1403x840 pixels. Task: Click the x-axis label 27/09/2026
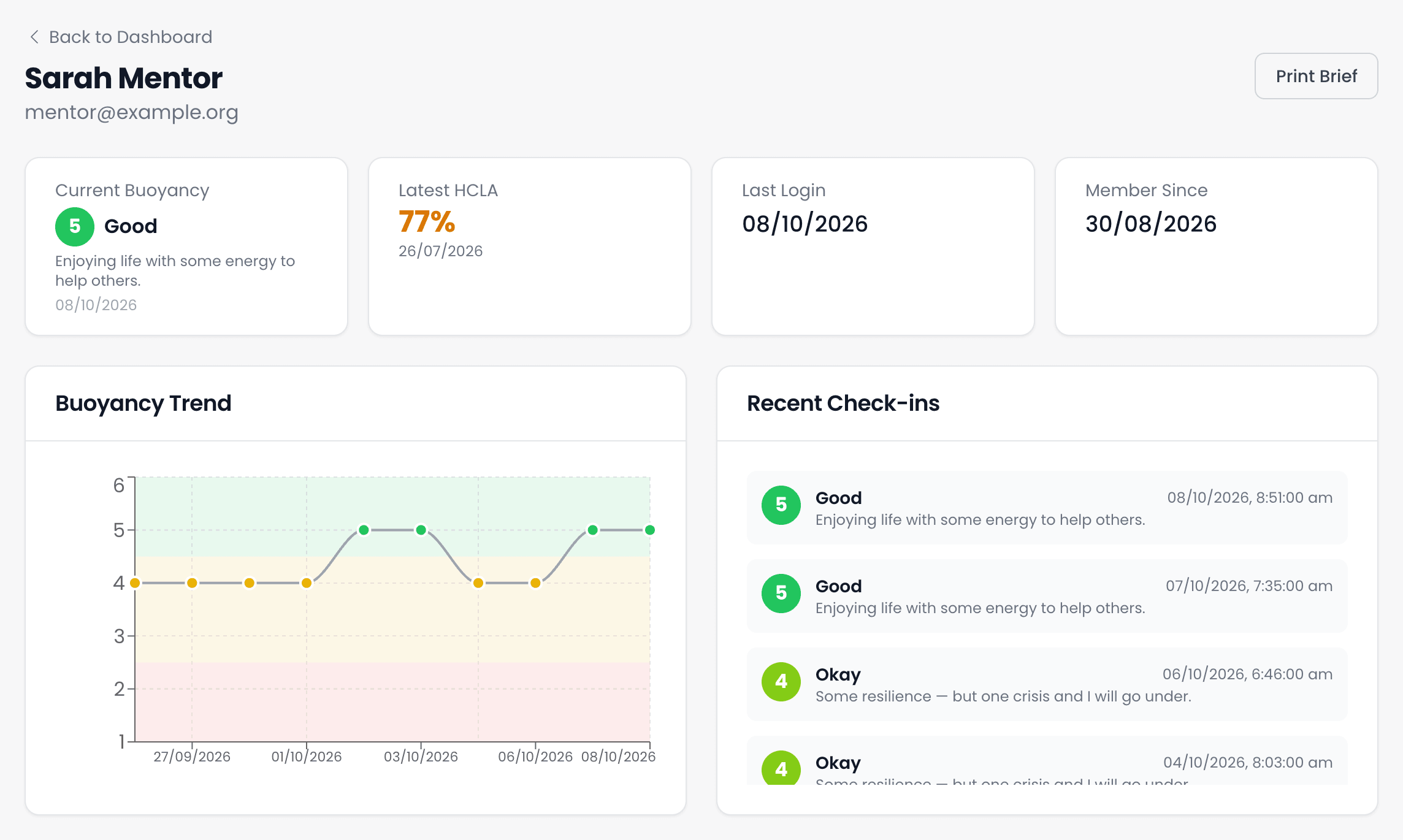tap(192, 756)
